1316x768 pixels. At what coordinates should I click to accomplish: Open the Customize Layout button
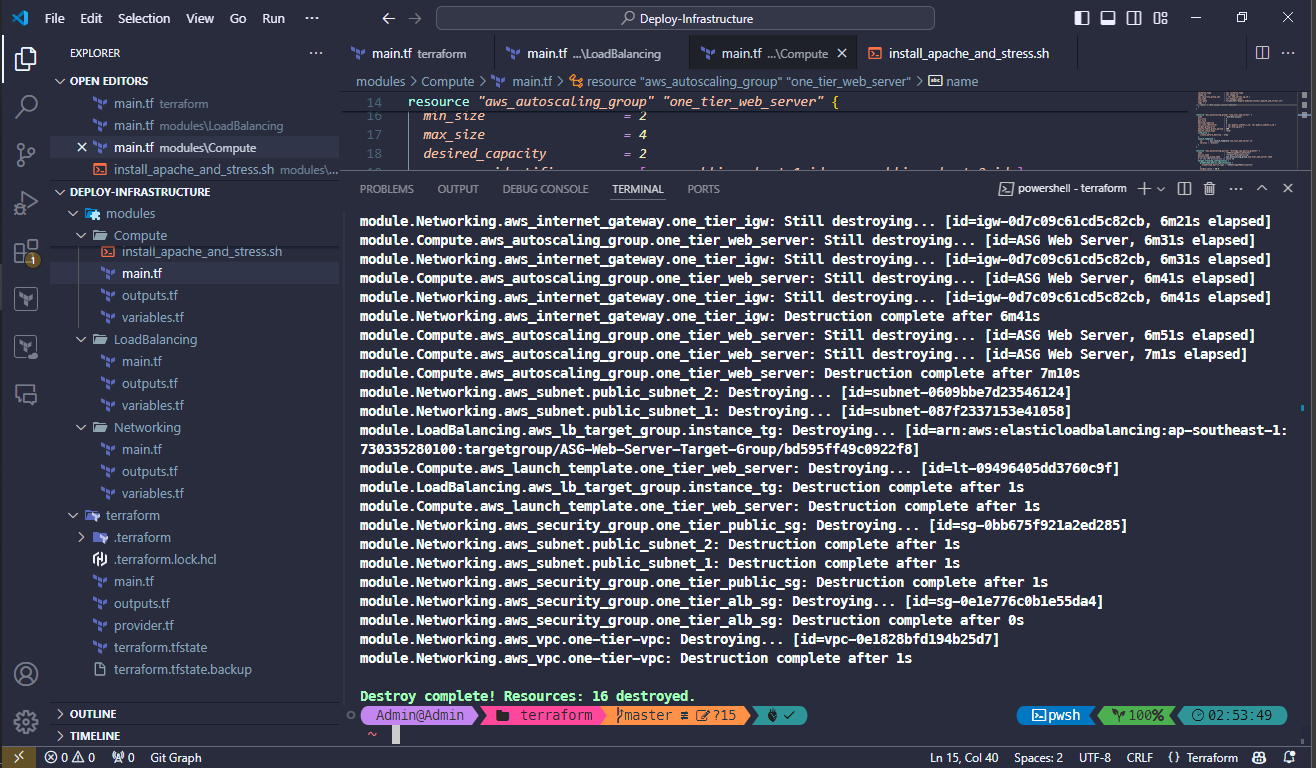coord(1160,18)
